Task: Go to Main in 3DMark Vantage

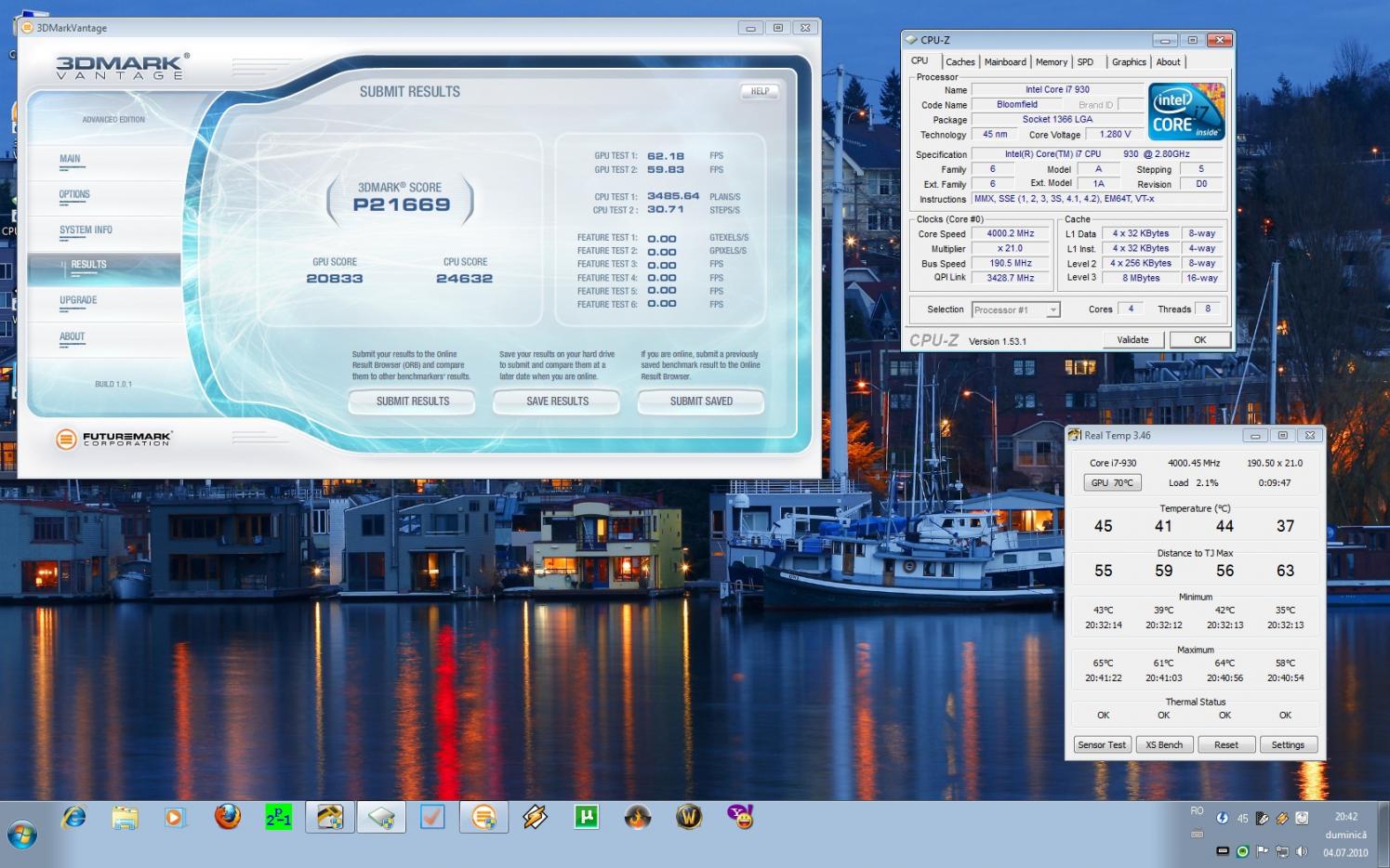Action: coord(70,159)
